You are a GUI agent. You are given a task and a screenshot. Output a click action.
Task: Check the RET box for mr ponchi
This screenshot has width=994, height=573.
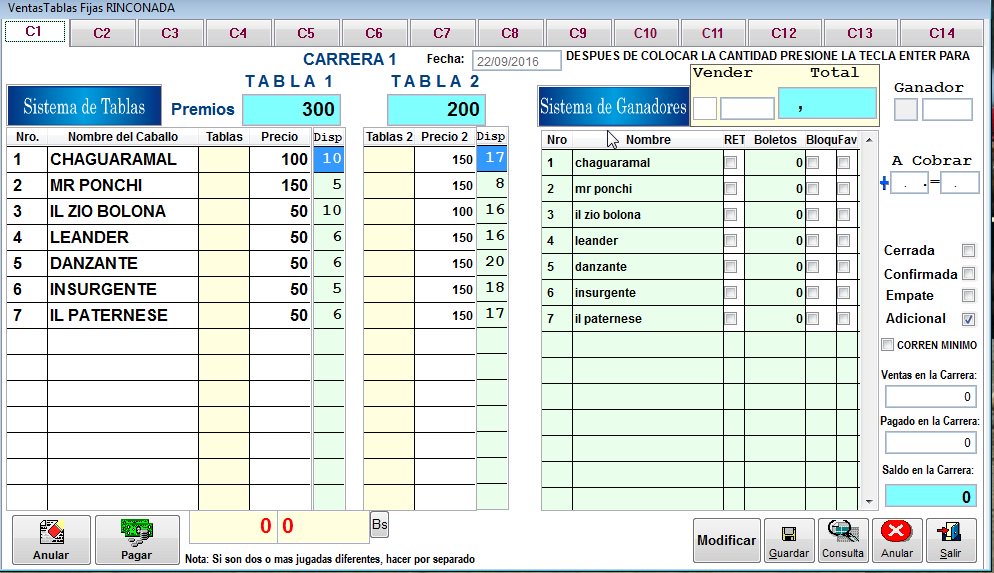click(731, 189)
